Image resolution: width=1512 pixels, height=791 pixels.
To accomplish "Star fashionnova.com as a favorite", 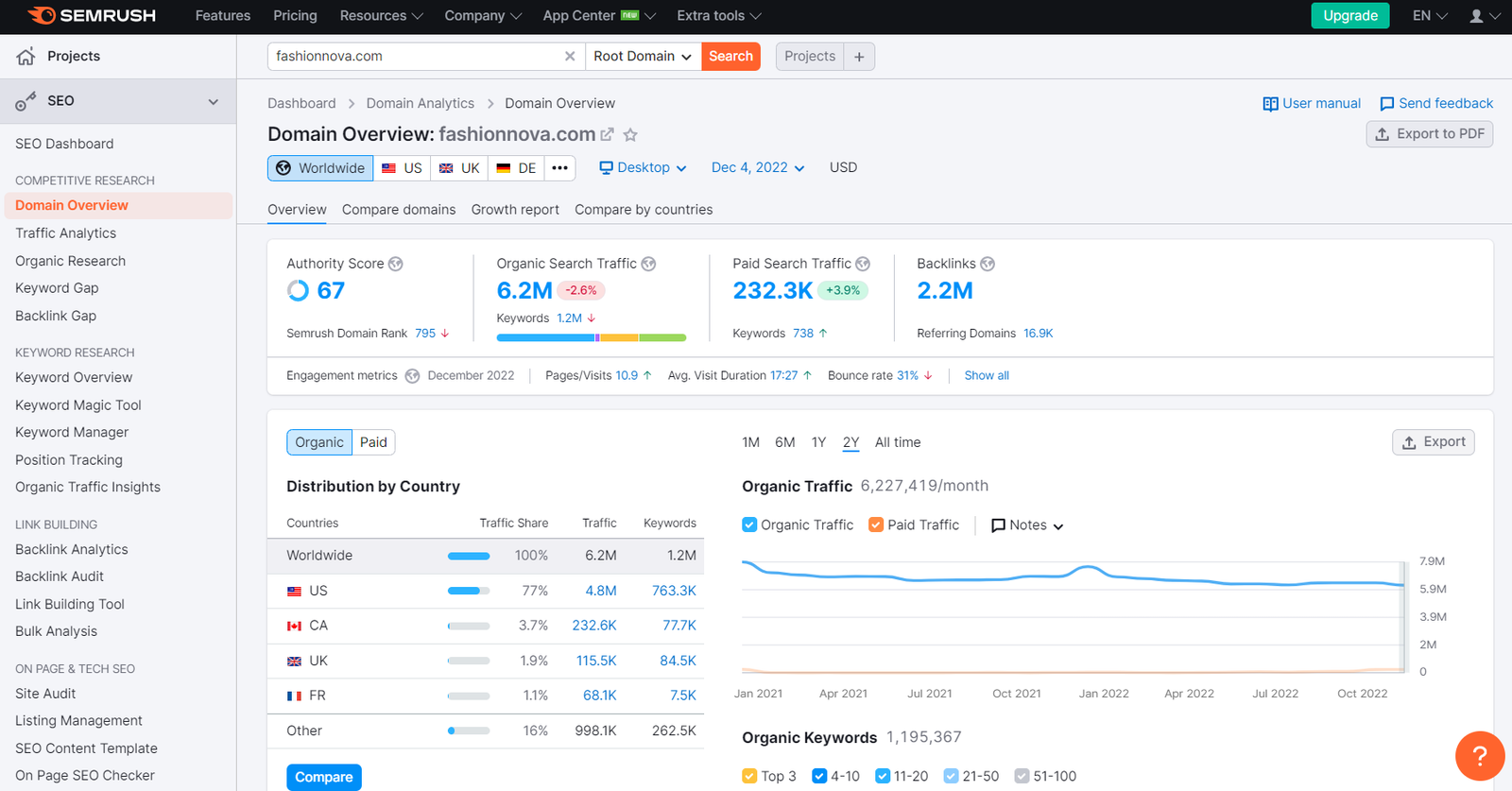I will click(x=630, y=135).
